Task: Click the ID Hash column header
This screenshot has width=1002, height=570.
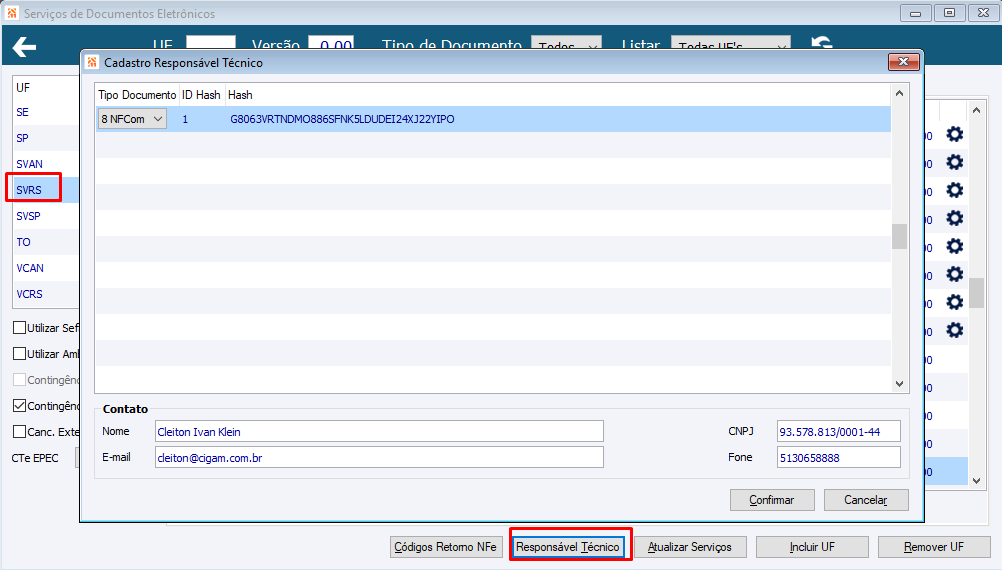Action: point(201,95)
